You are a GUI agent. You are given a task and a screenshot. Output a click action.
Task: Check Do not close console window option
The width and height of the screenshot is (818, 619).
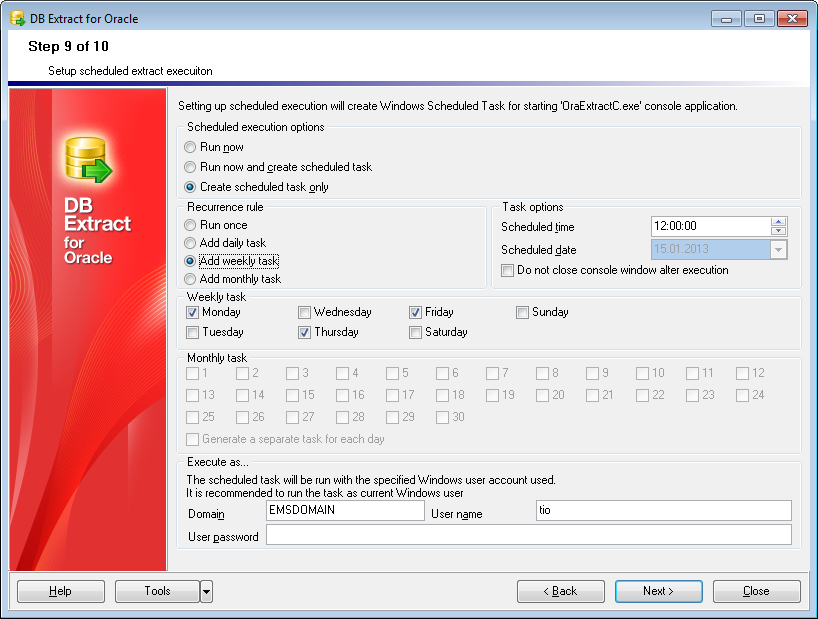(x=507, y=270)
